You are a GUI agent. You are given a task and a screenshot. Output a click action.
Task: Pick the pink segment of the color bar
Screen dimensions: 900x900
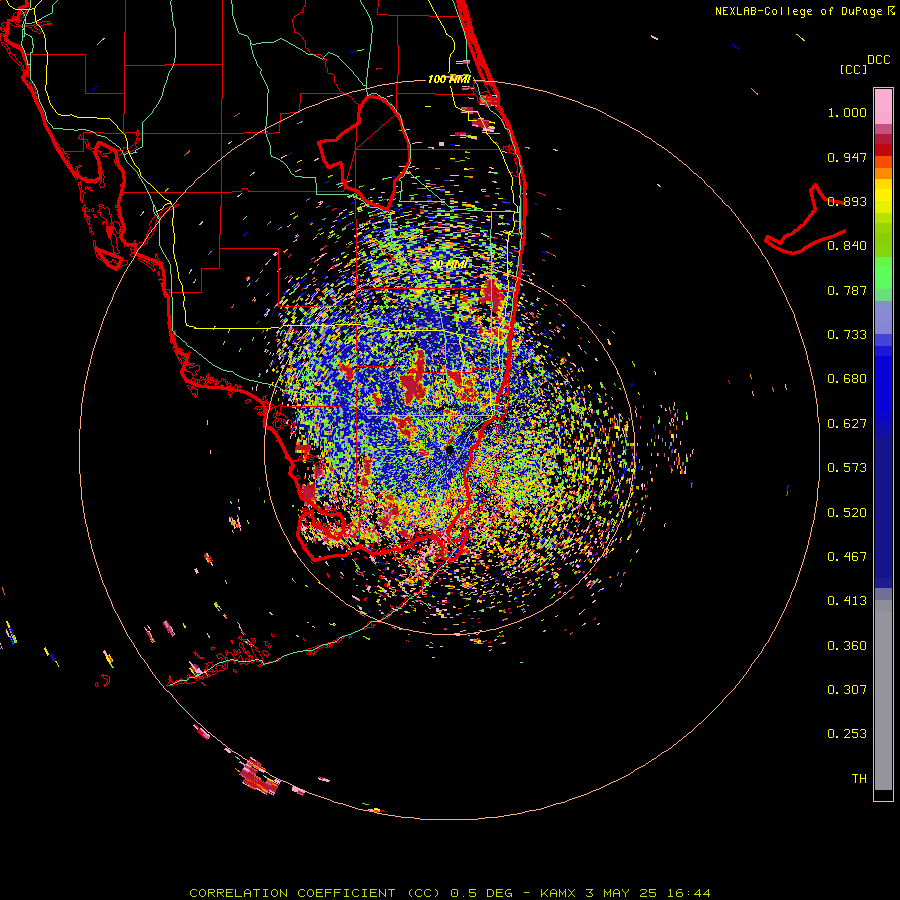coord(883,107)
